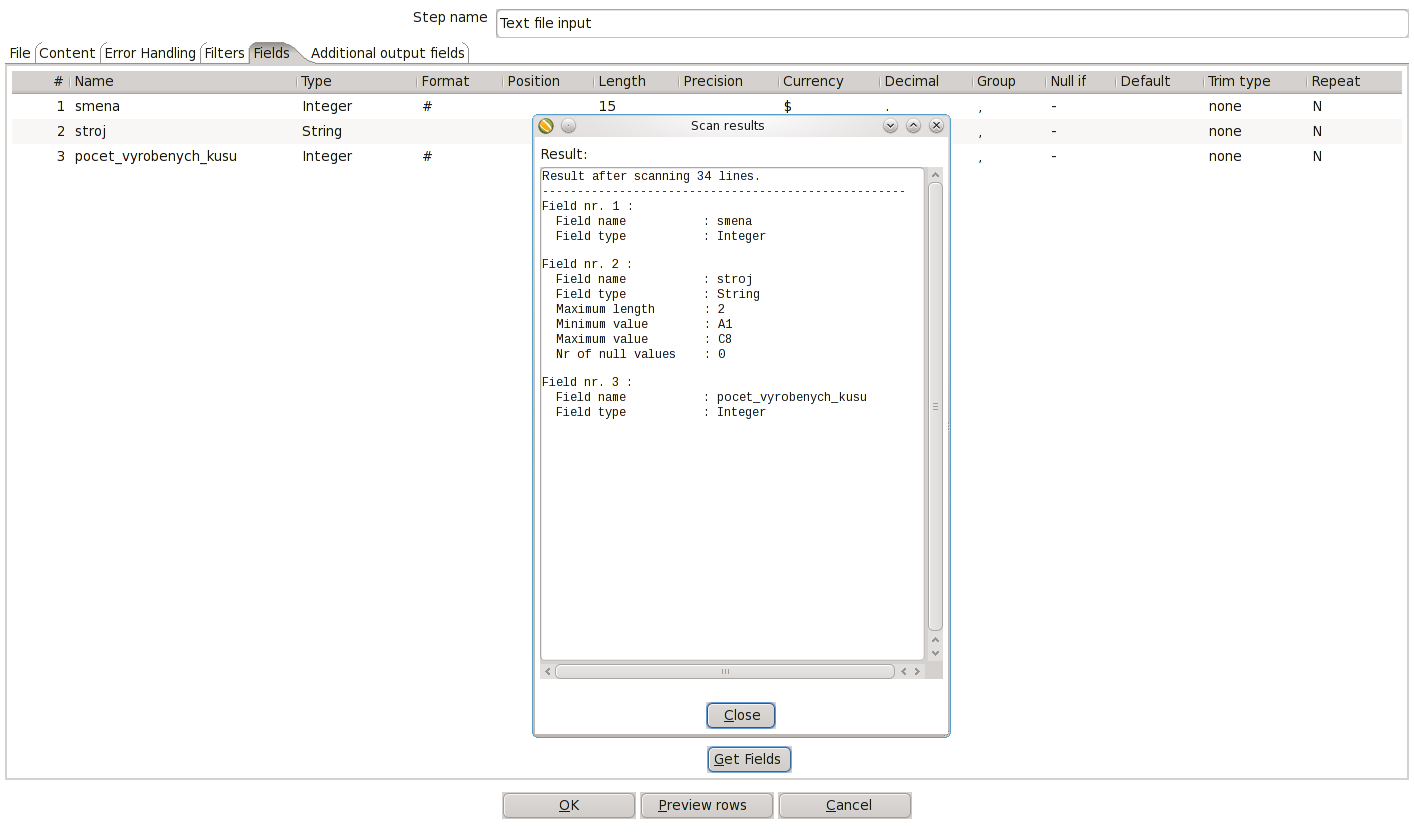Open the Error Handling tab
The width and height of the screenshot is (1414, 835).
[150, 53]
